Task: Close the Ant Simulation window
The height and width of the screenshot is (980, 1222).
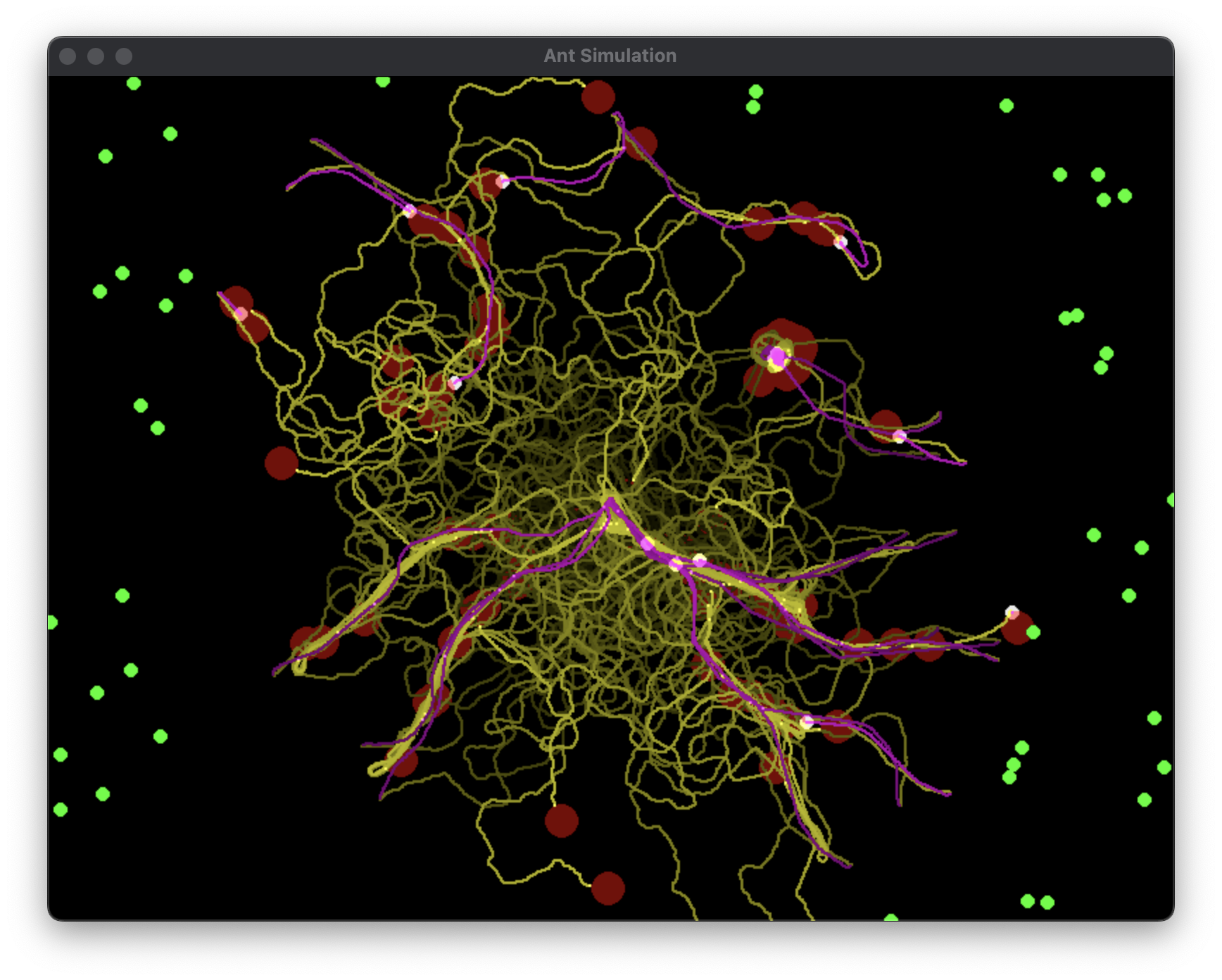Action: (x=68, y=56)
